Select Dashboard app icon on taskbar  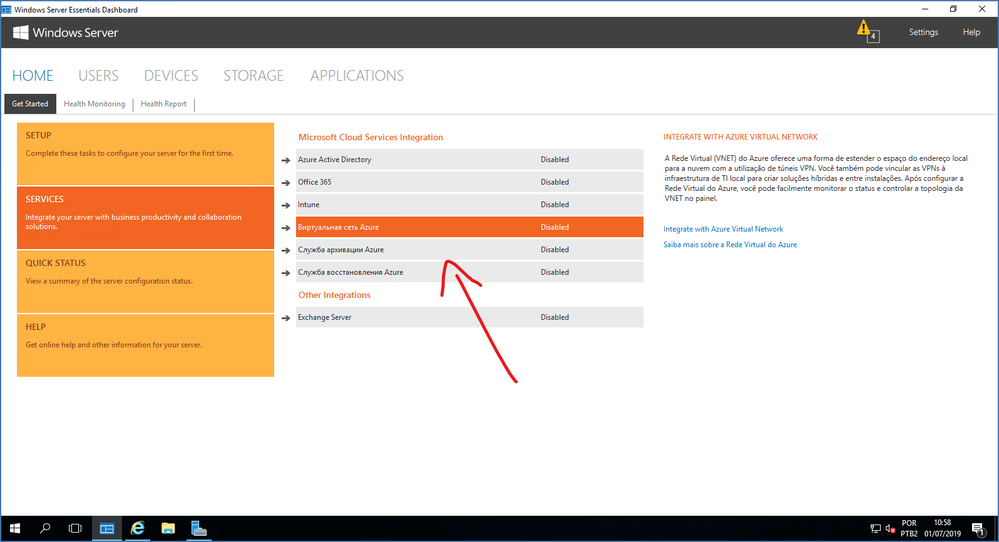click(106, 529)
